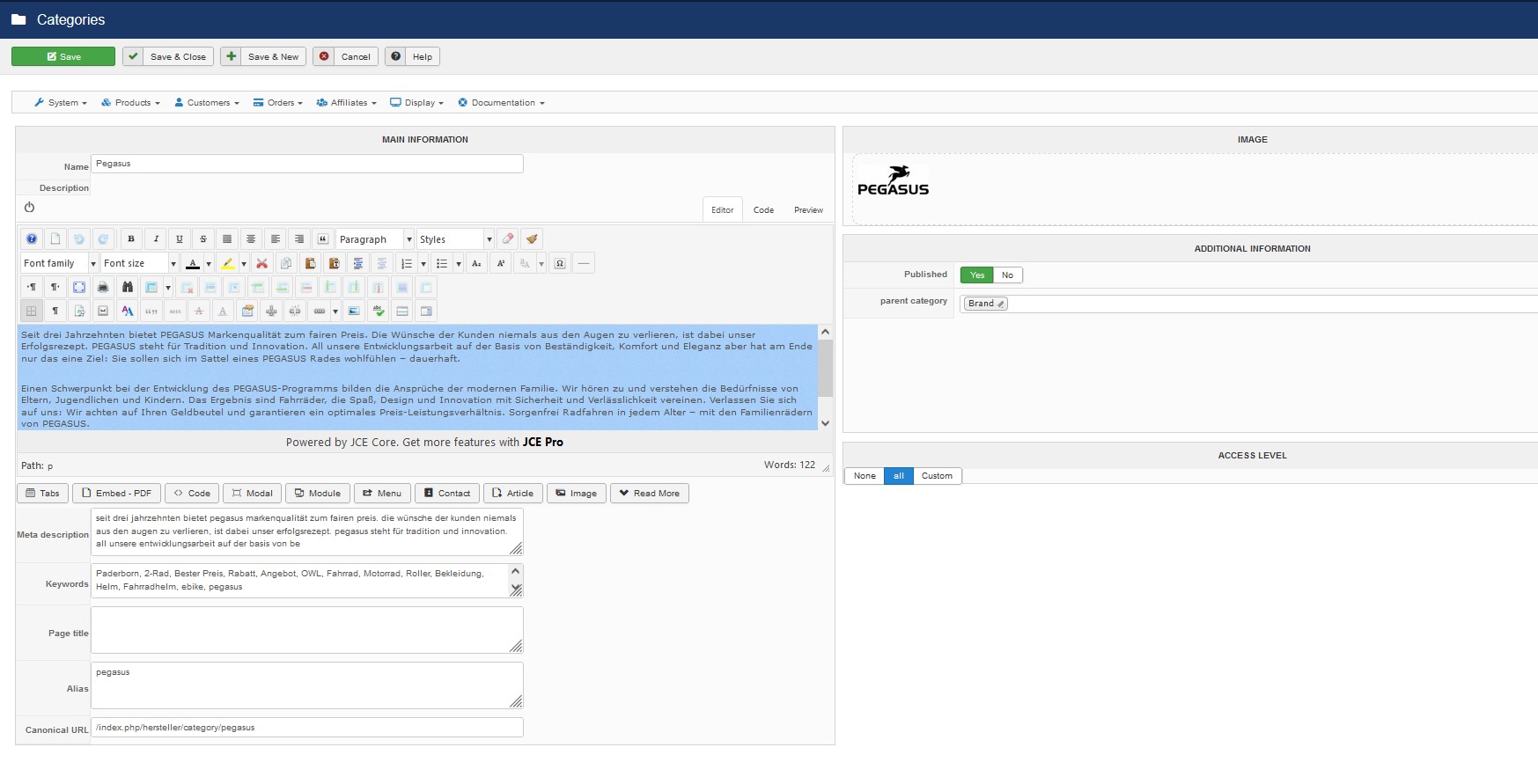1538x784 pixels.
Task: Click the subscript icon
Action: point(476,263)
